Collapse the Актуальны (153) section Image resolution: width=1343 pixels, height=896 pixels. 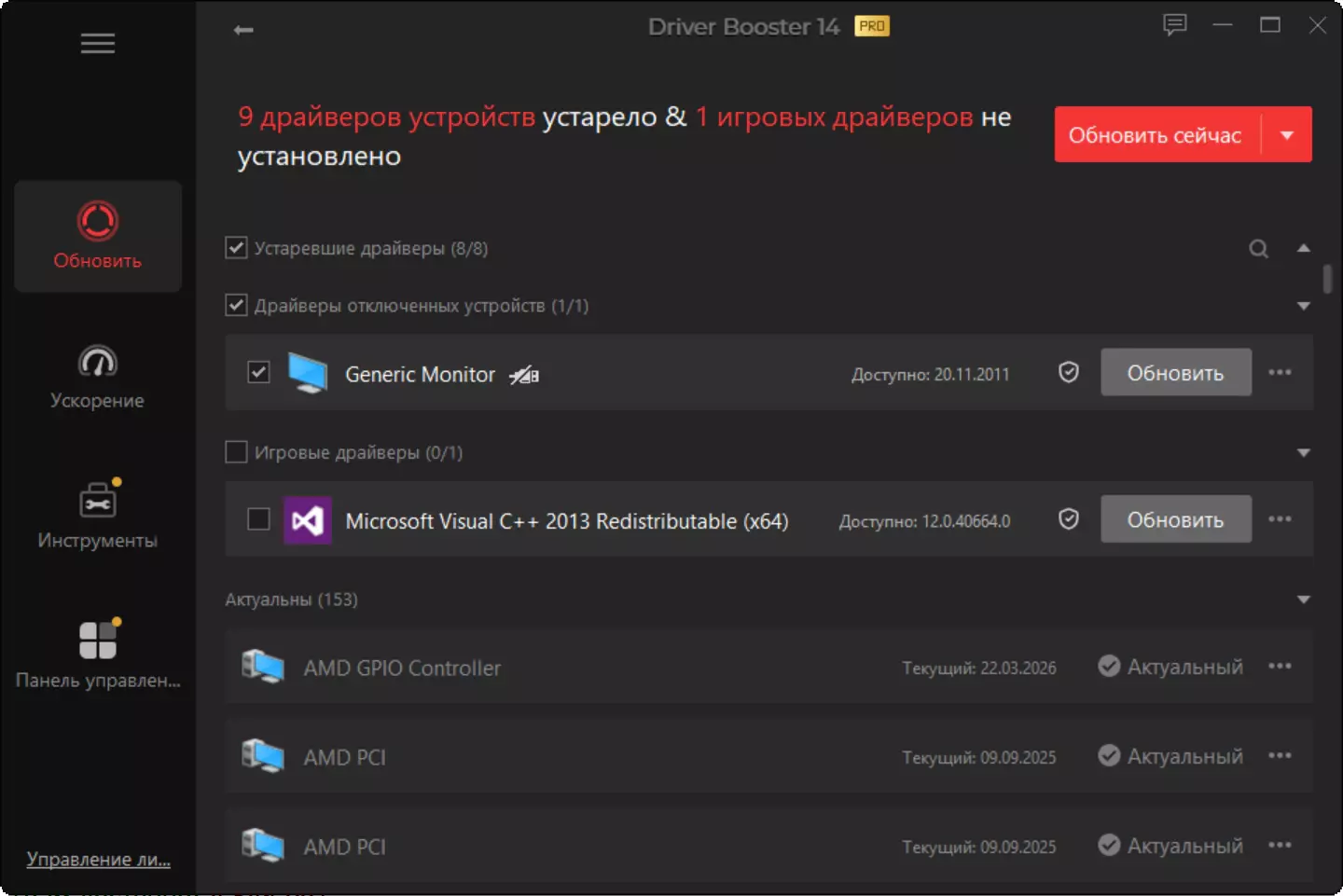[1304, 600]
